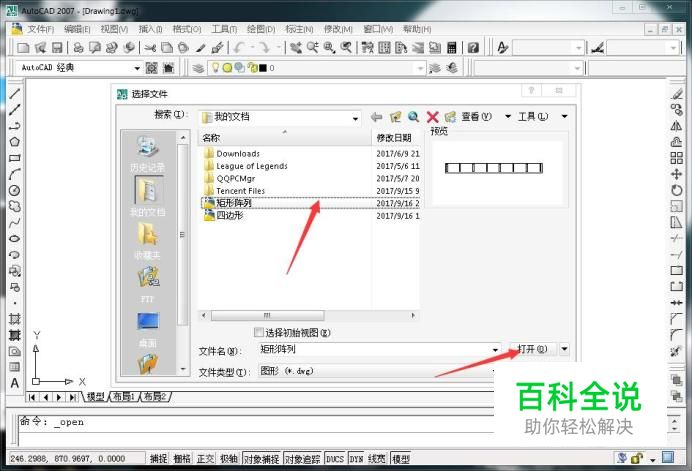
Task: Select the Arc draw tool
Action: pos(15,174)
